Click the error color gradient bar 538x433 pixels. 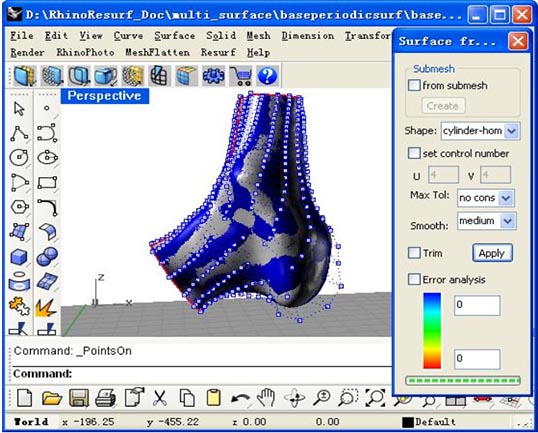coord(432,330)
